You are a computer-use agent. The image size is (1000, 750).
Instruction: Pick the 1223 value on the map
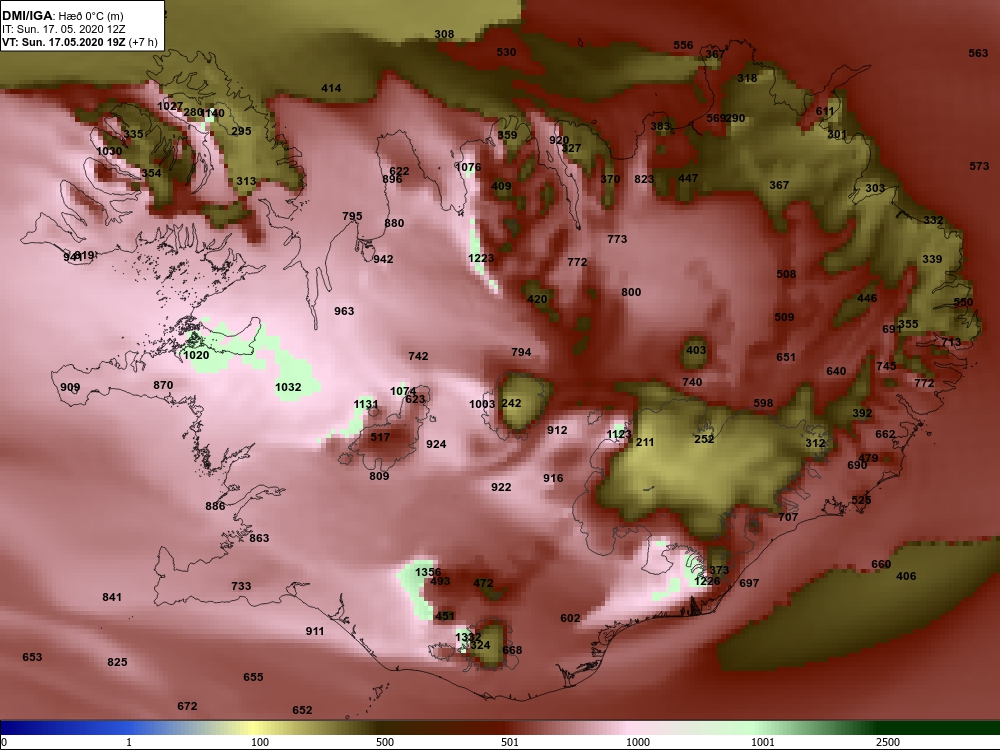point(481,258)
